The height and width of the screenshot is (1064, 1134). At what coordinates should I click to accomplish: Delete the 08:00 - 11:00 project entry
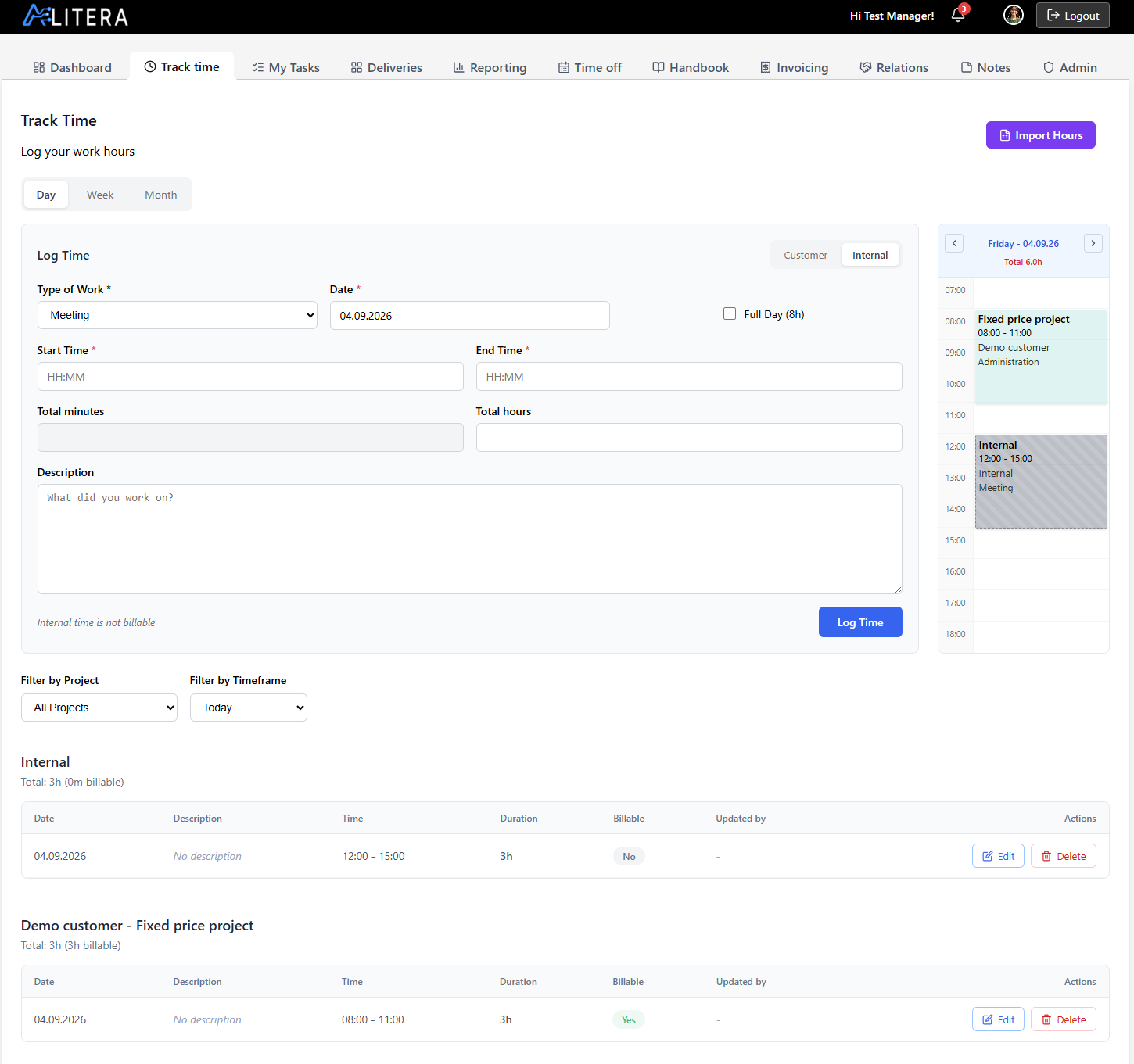click(1064, 1019)
